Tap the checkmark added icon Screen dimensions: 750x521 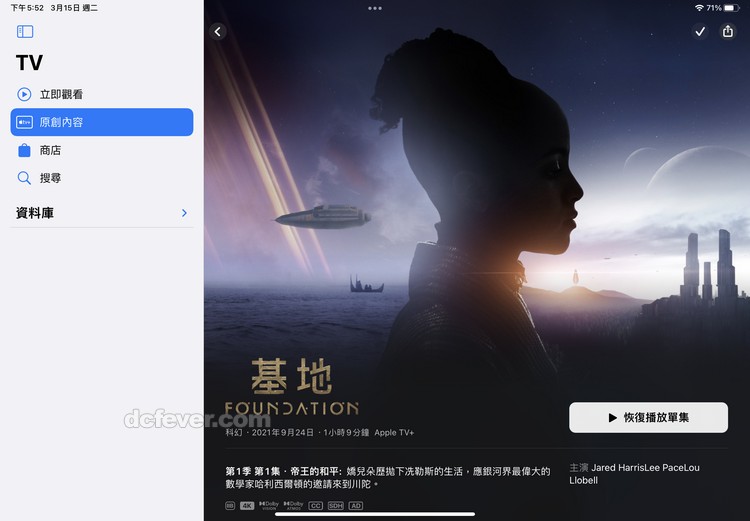coord(700,32)
